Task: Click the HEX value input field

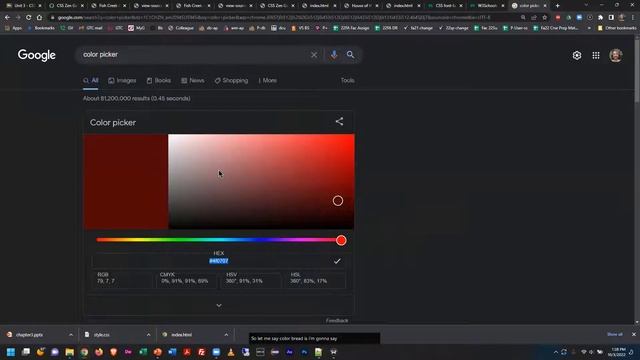Action: point(219,261)
